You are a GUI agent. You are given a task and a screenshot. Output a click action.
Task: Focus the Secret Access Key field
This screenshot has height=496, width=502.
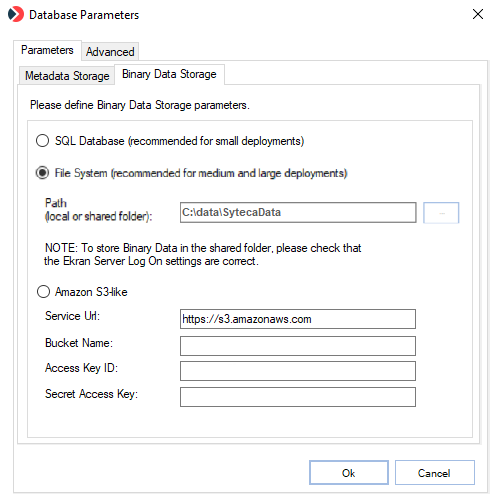point(298,397)
